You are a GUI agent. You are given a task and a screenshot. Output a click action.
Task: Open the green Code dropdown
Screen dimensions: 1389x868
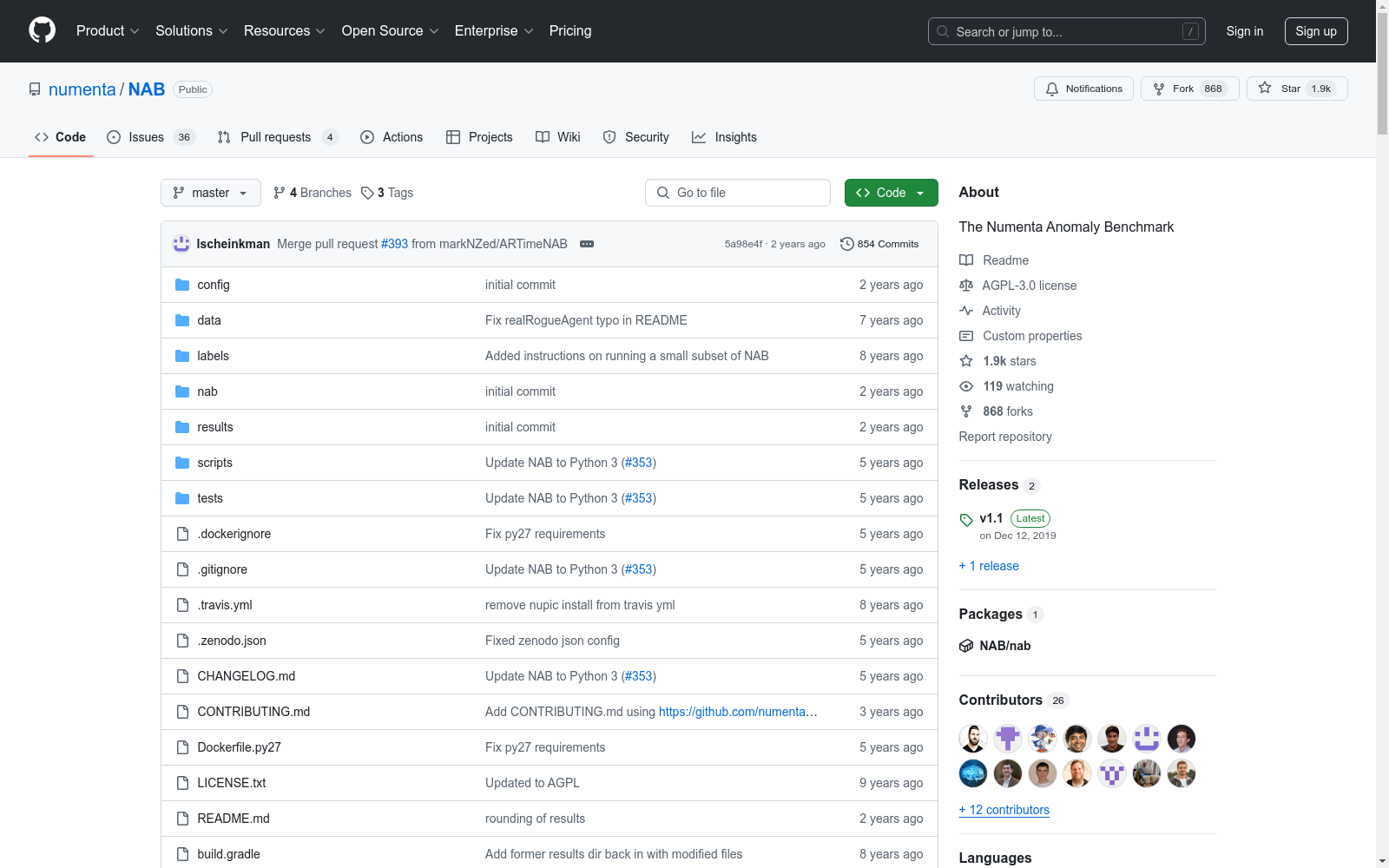click(891, 193)
